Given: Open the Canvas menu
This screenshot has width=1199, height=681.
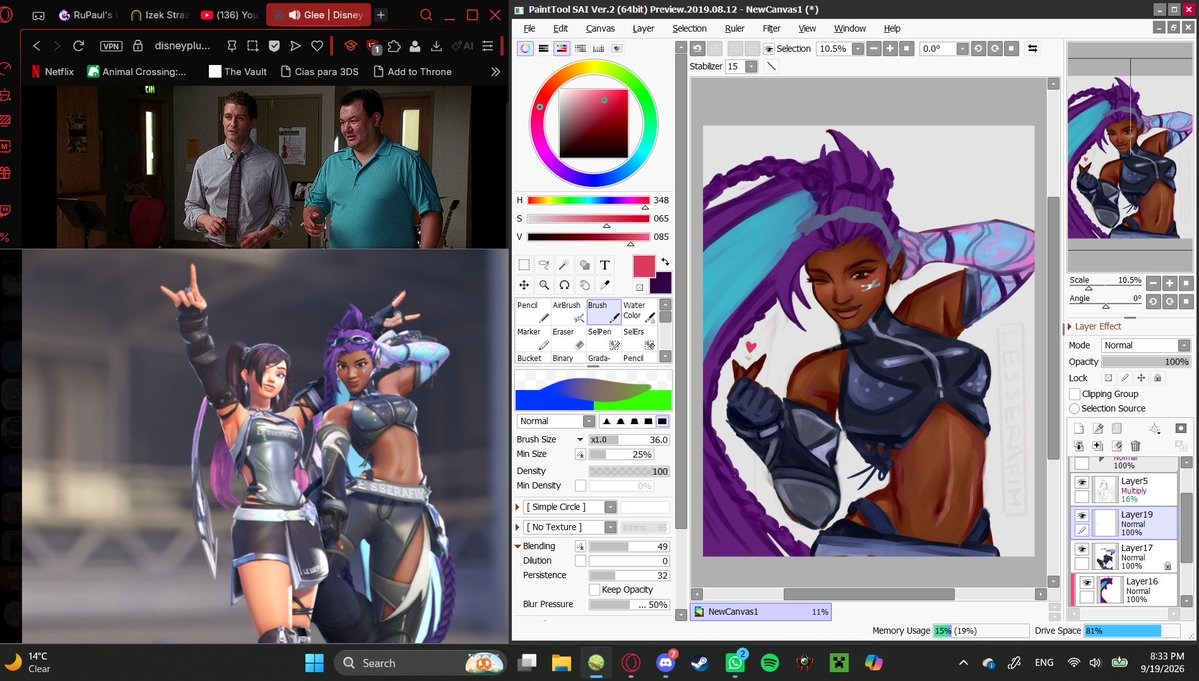Looking at the screenshot, I should 600,28.
